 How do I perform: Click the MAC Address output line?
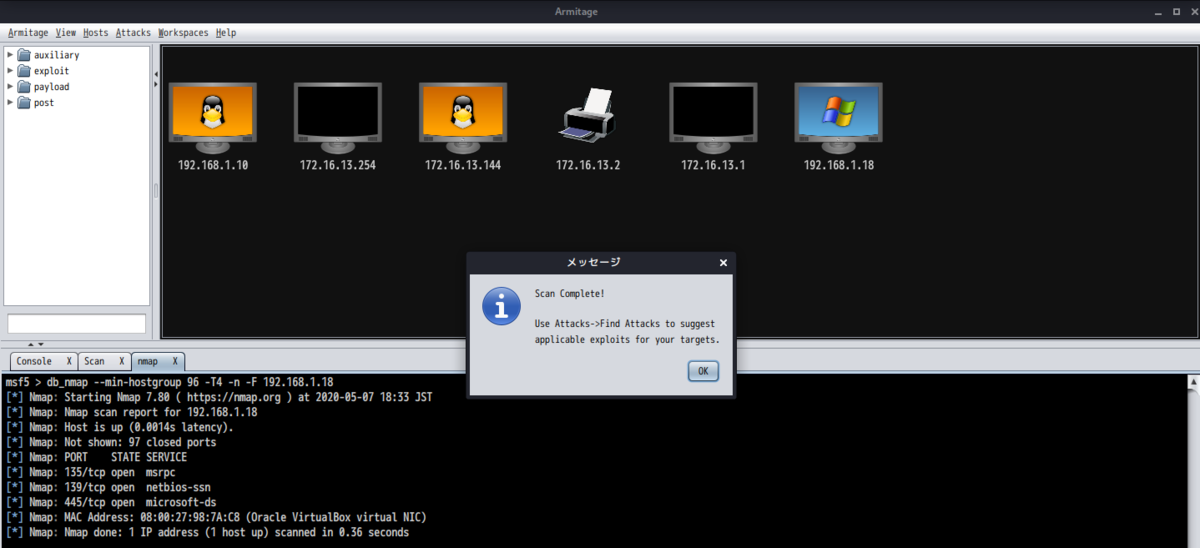pyautogui.click(x=215, y=517)
